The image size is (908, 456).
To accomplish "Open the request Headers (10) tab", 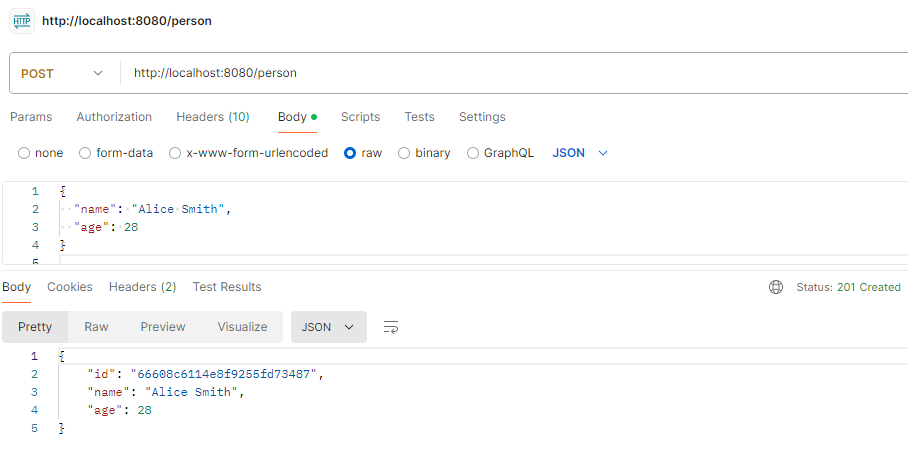I will (x=213, y=117).
